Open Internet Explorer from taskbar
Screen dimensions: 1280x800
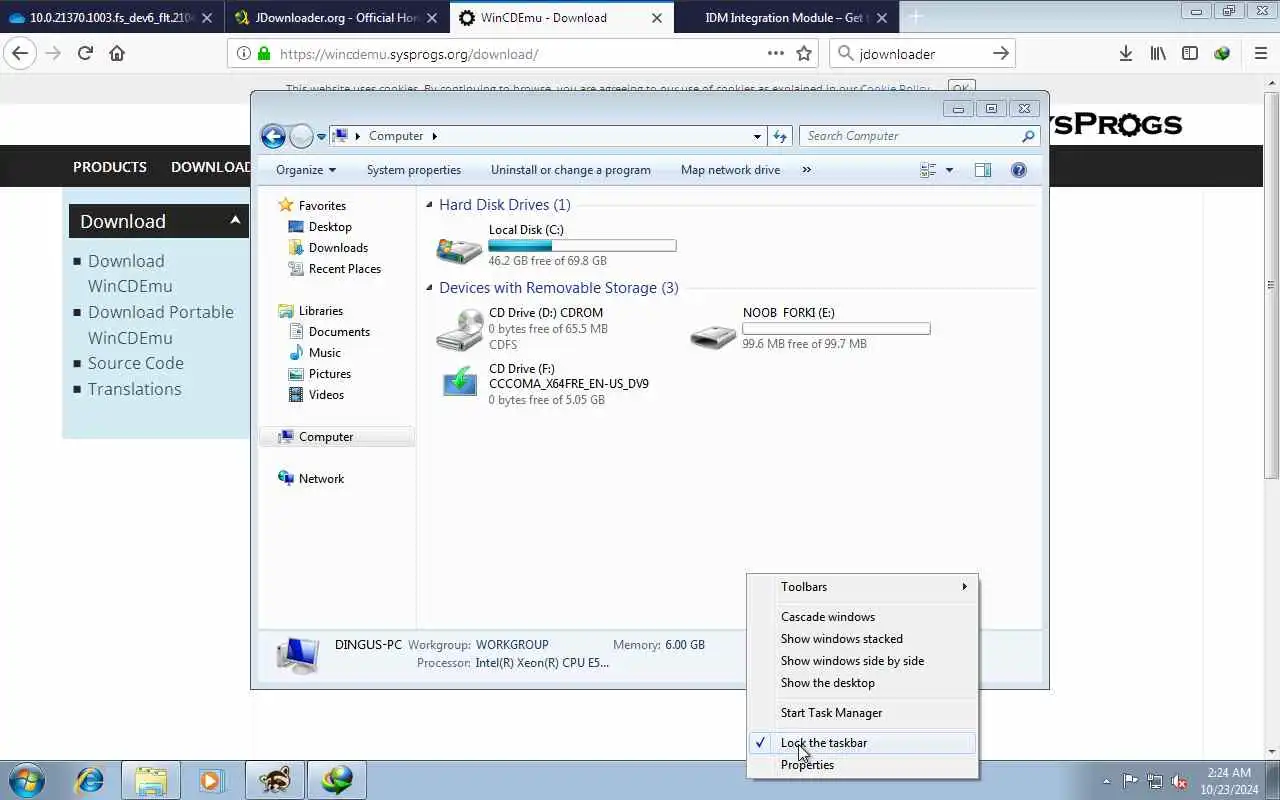(x=89, y=780)
